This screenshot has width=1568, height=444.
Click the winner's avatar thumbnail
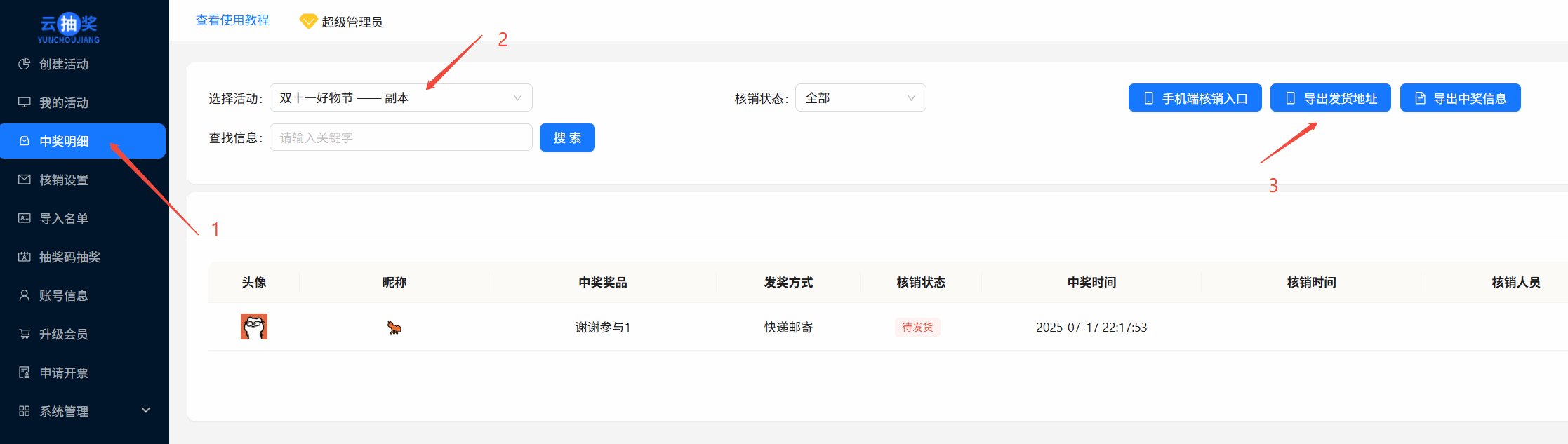coord(254,327)
